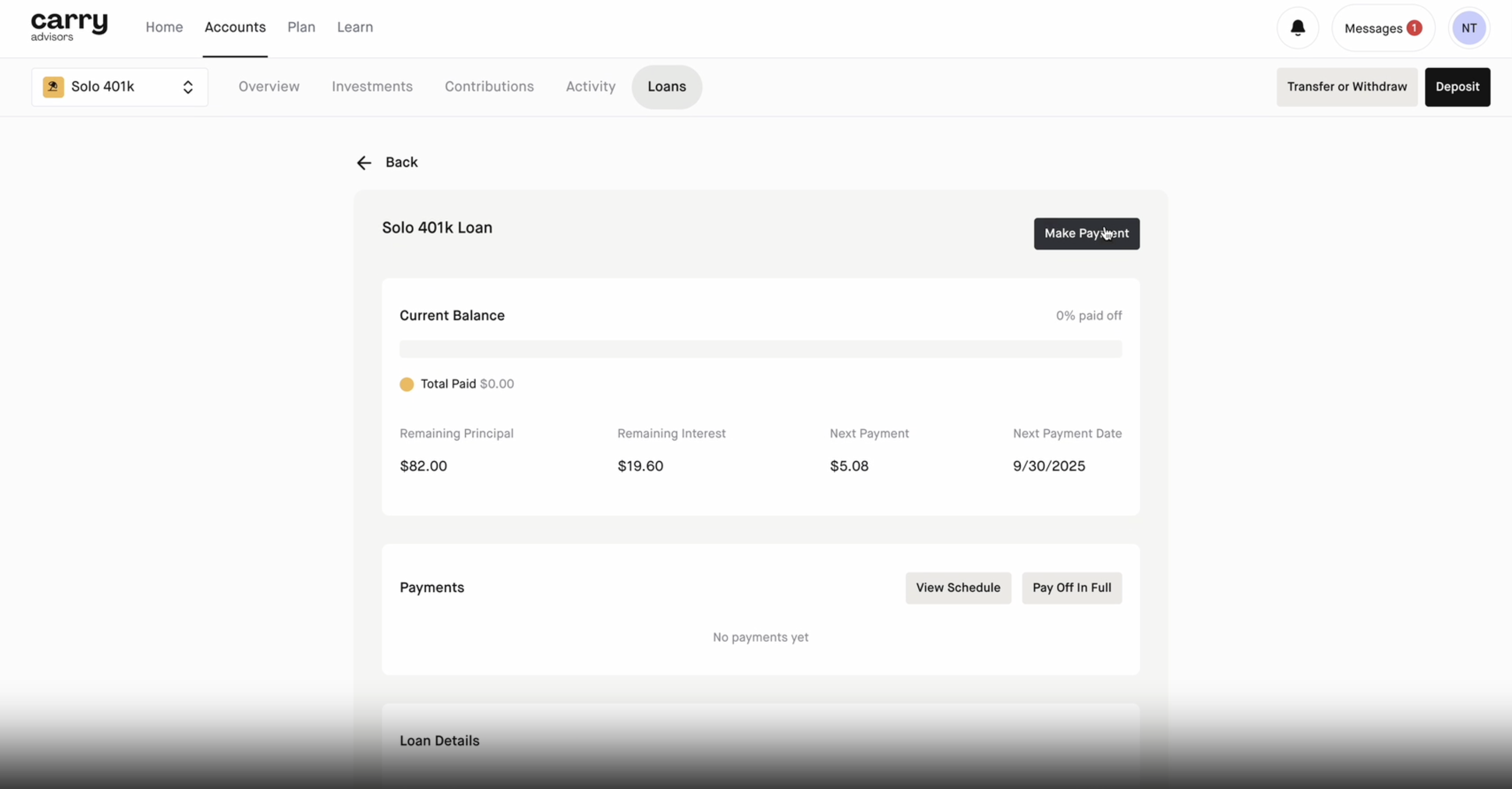The width and height of the screenshot is (1512, 789).
Task: Click the No payments yet text
Action: (761, 637)
